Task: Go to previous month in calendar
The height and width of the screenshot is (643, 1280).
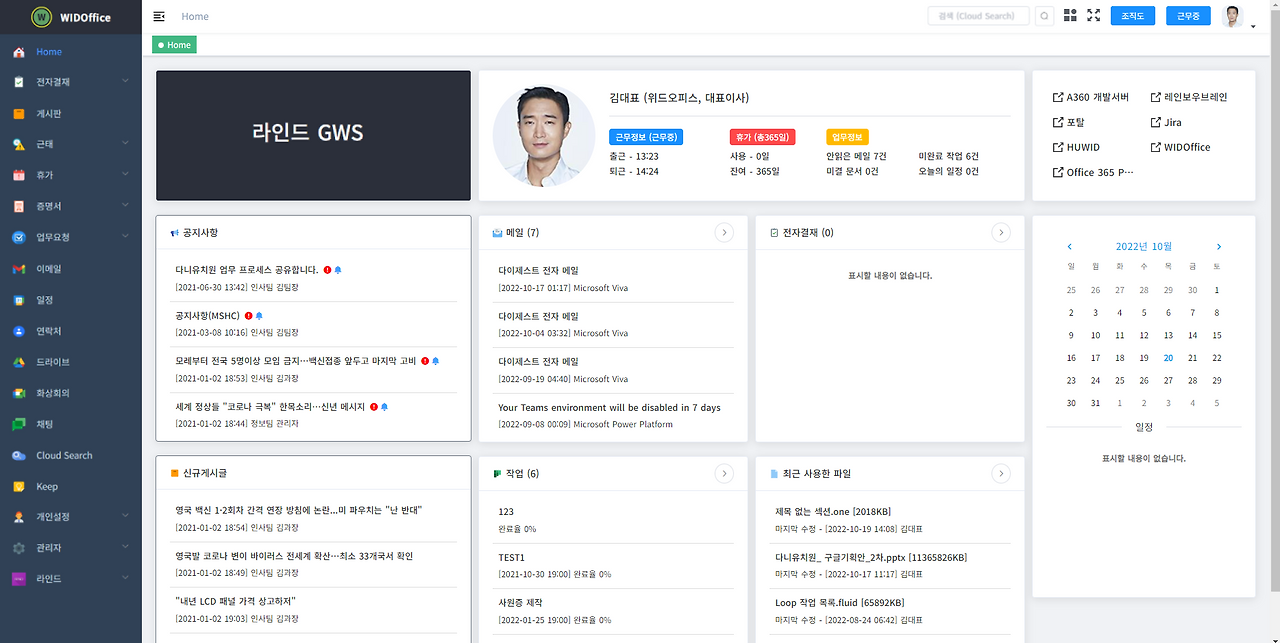Action: (1070, 246)
